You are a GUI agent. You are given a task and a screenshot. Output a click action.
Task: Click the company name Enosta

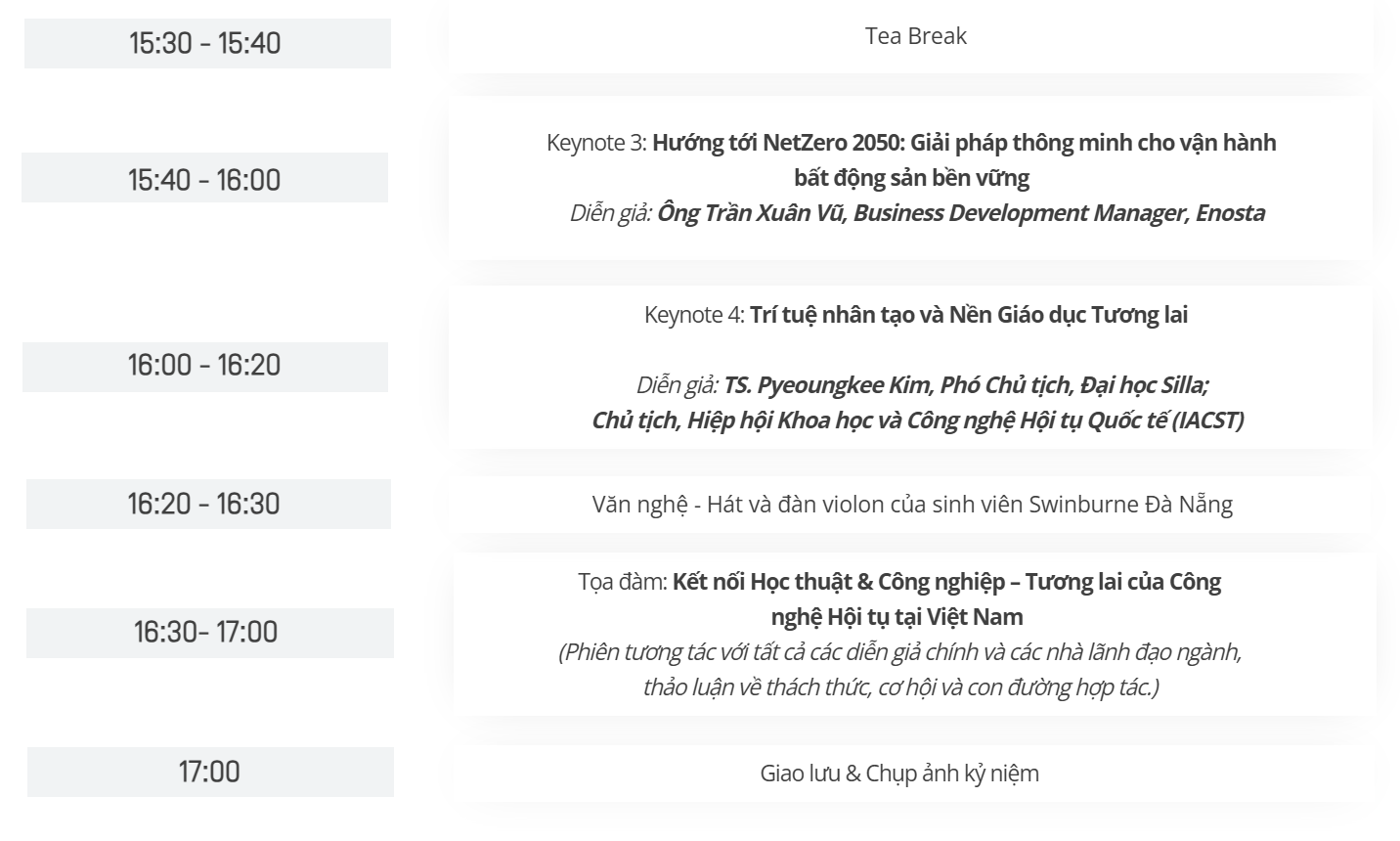[x=1230, y=213]
